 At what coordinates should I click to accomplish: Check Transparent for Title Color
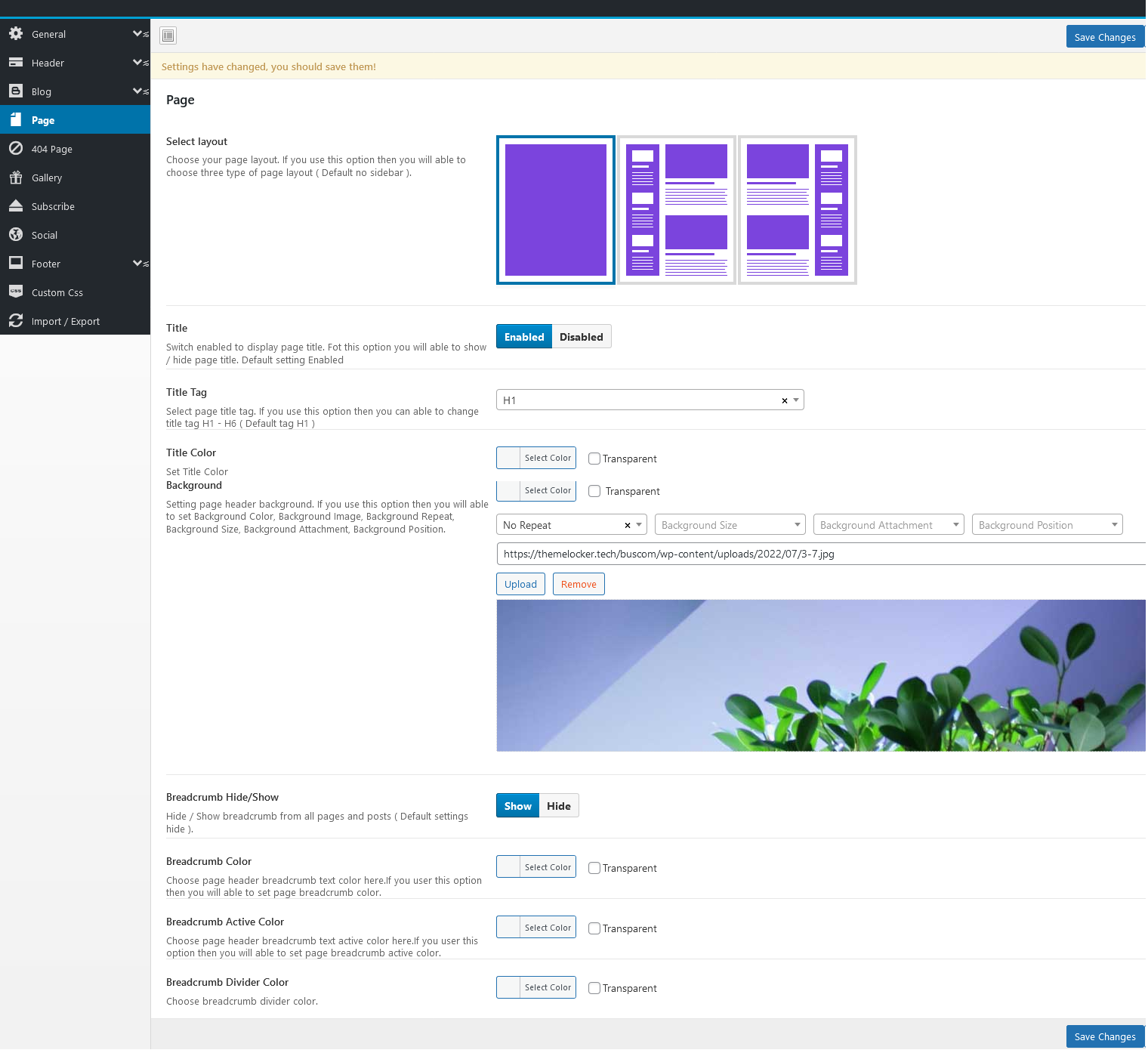pos(594,459)
